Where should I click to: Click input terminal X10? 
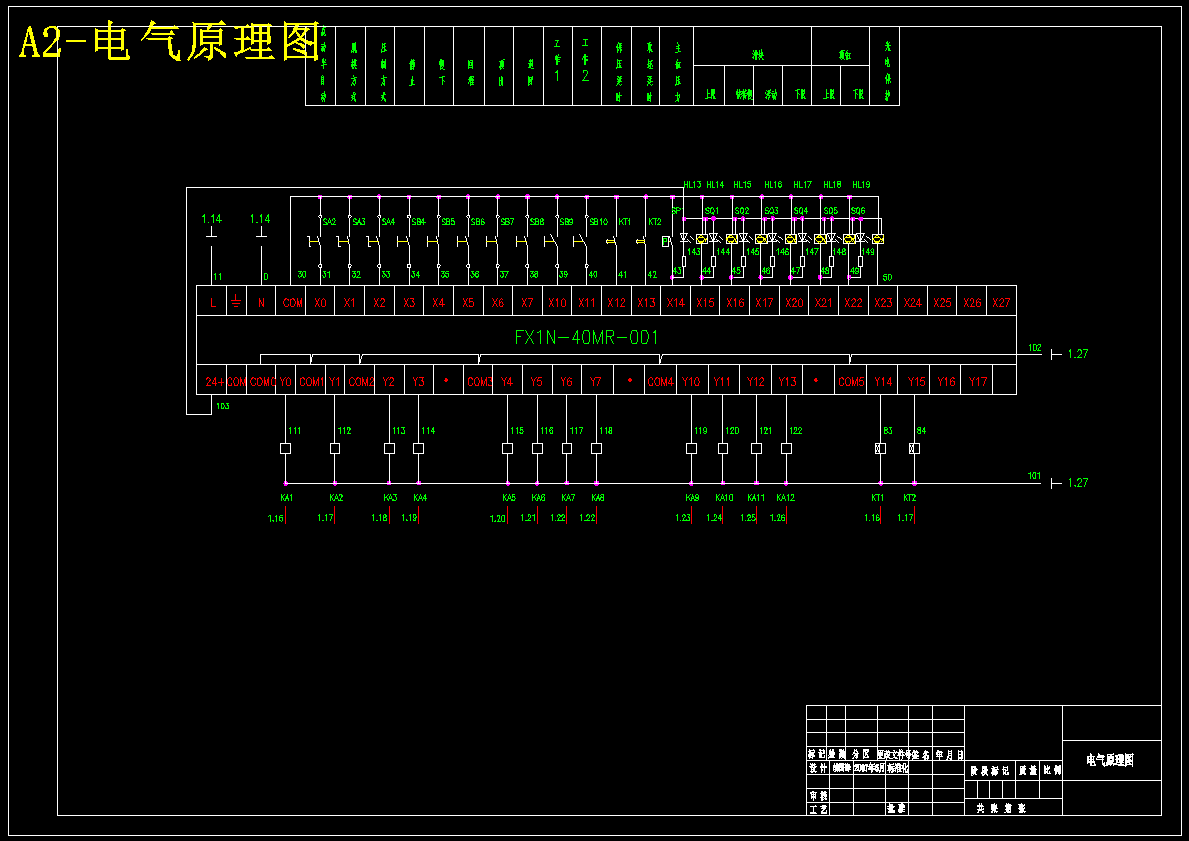[x=557, y=303]
